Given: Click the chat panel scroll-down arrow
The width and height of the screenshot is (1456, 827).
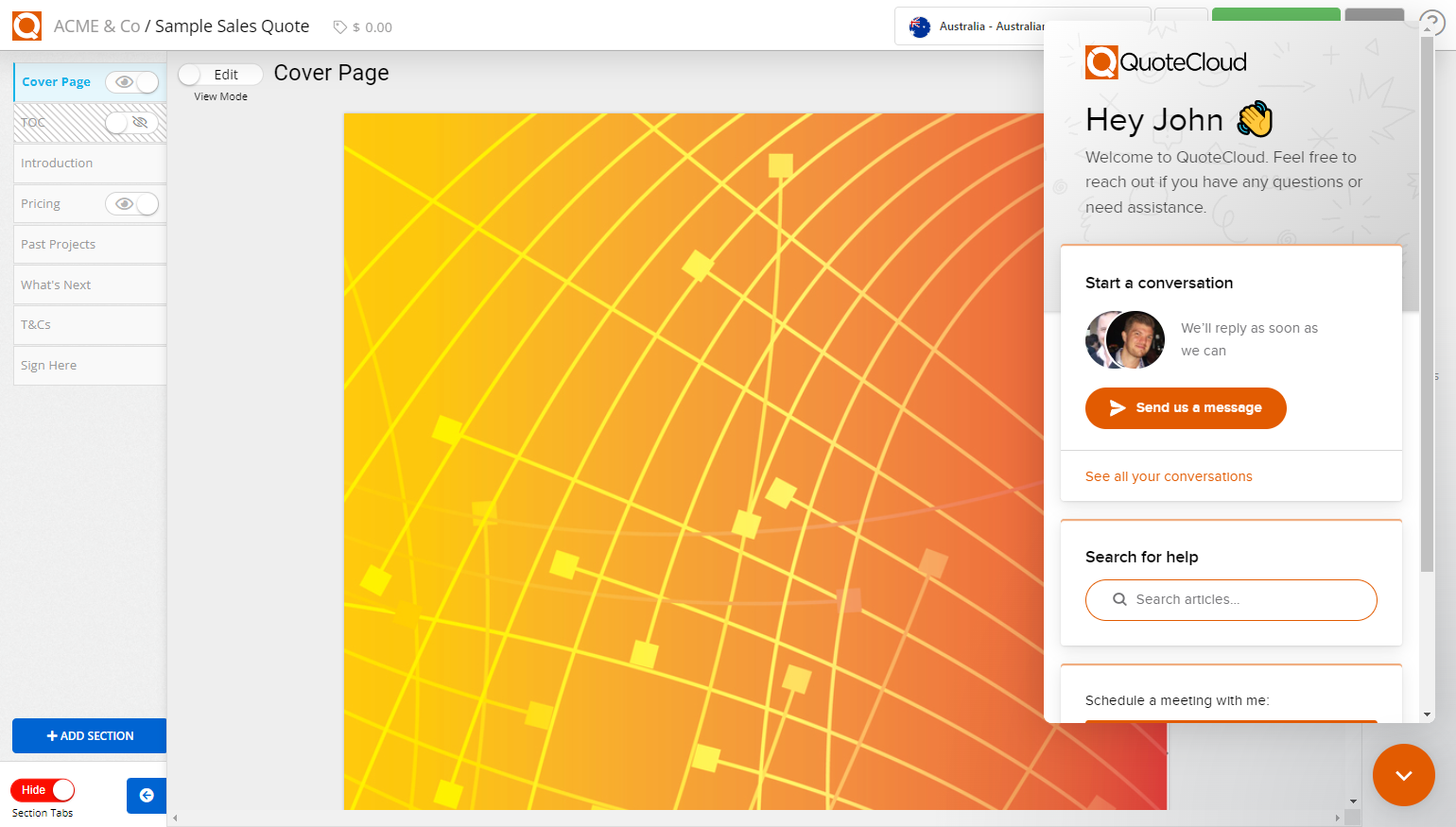Looking at the screenshot, I should pyautogui.click(x=1427, y=715).
